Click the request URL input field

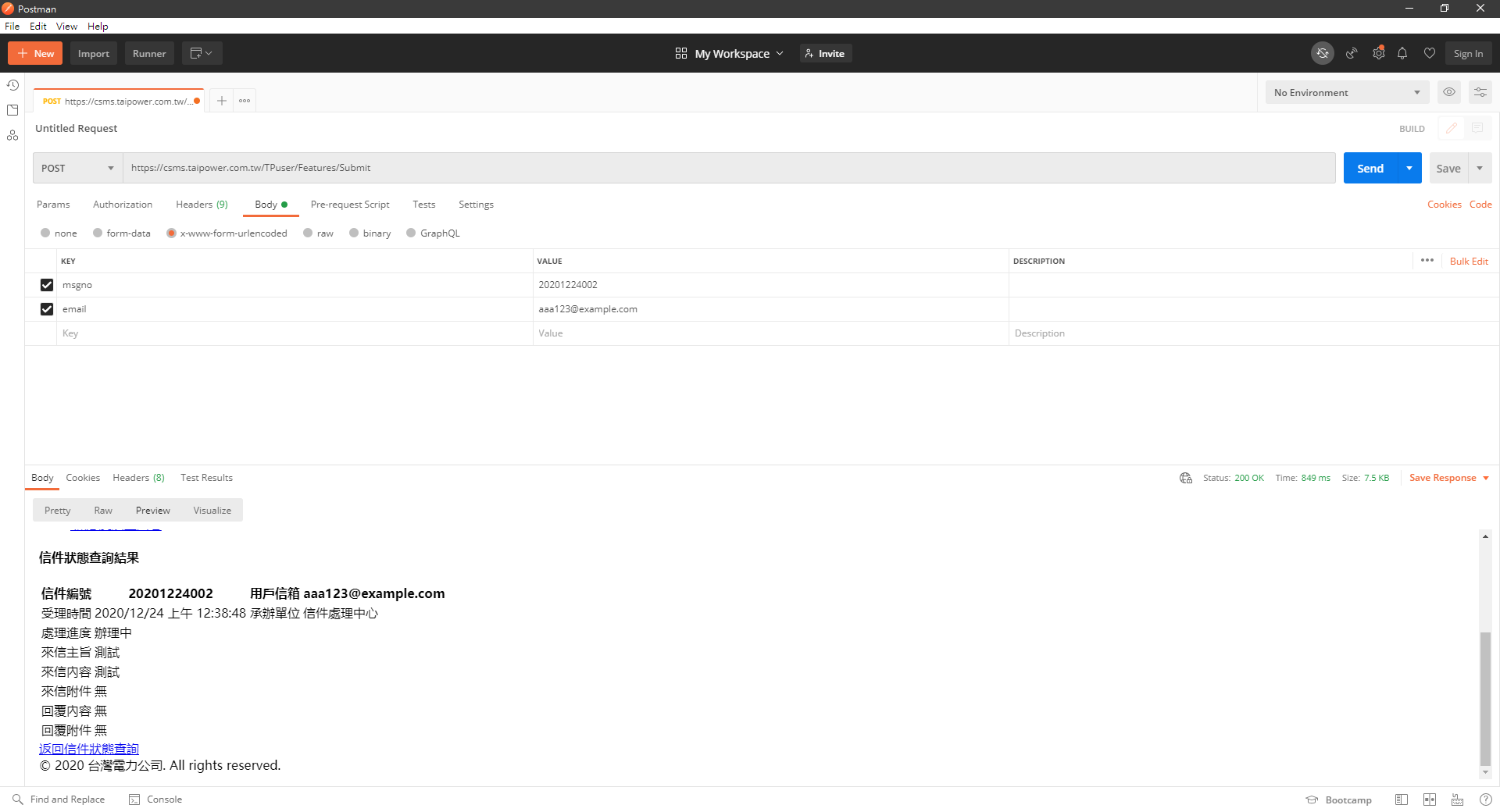click(729, 168)
